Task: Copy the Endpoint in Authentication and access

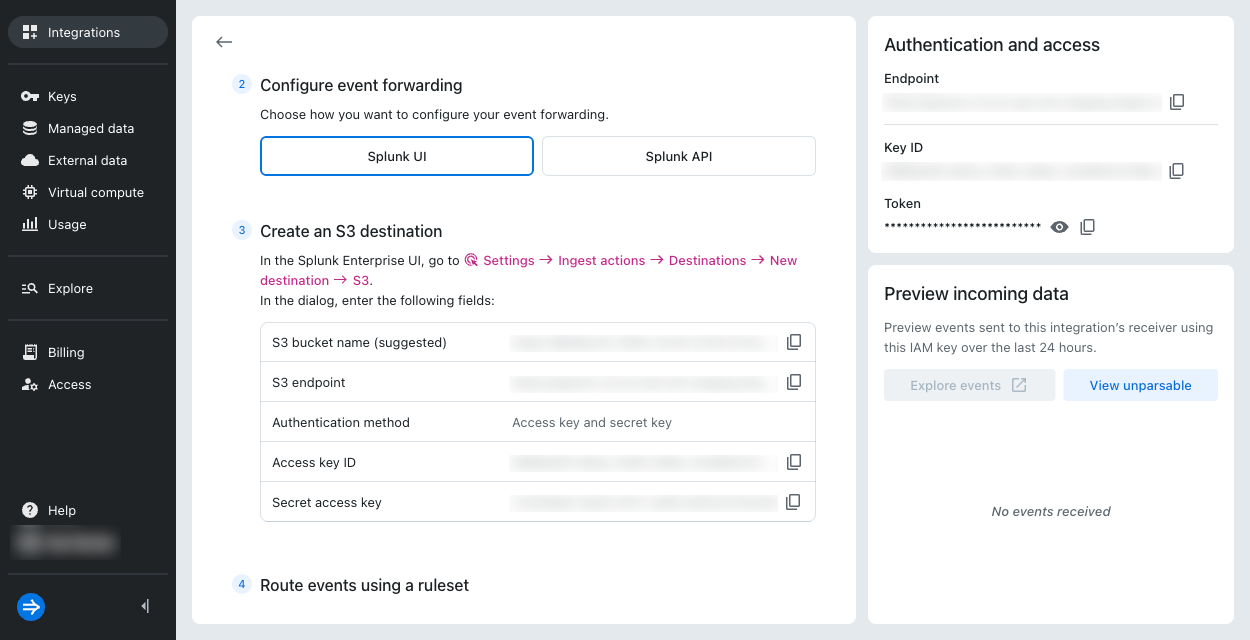Action: click(x=1177, y=102)
